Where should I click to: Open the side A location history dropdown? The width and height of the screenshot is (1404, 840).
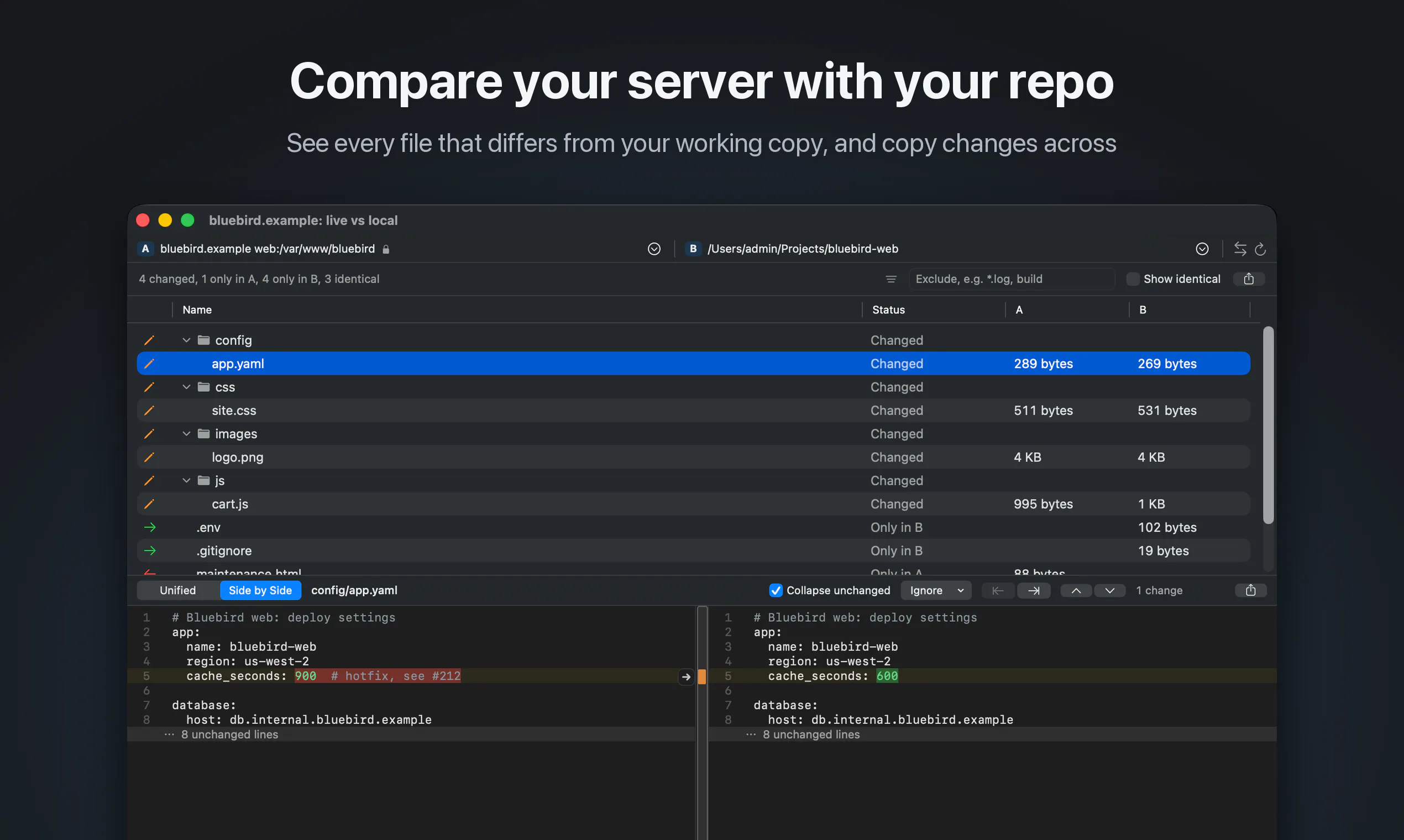(x=654, y=249)
